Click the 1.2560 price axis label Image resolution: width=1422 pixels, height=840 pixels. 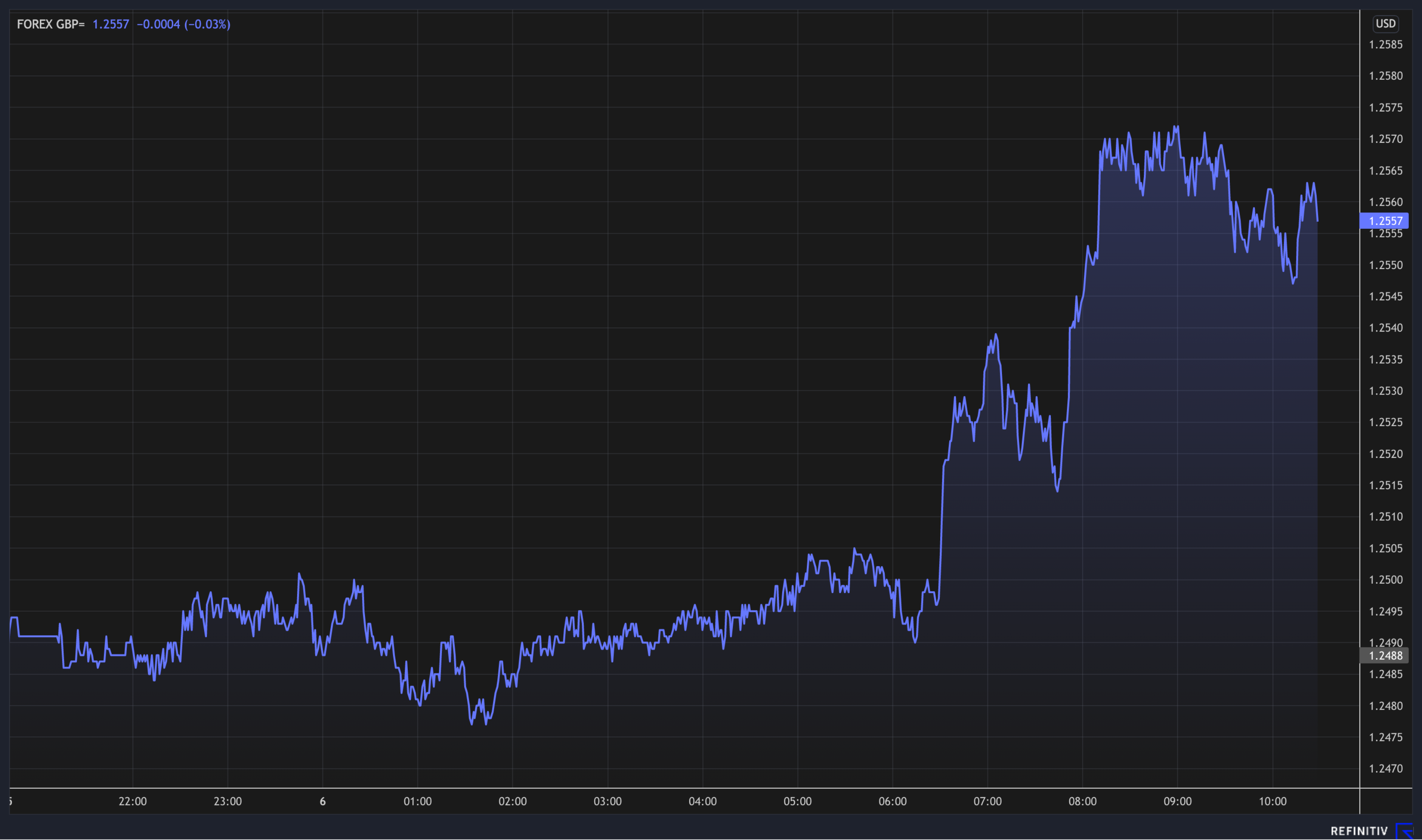click(1386, 202)
